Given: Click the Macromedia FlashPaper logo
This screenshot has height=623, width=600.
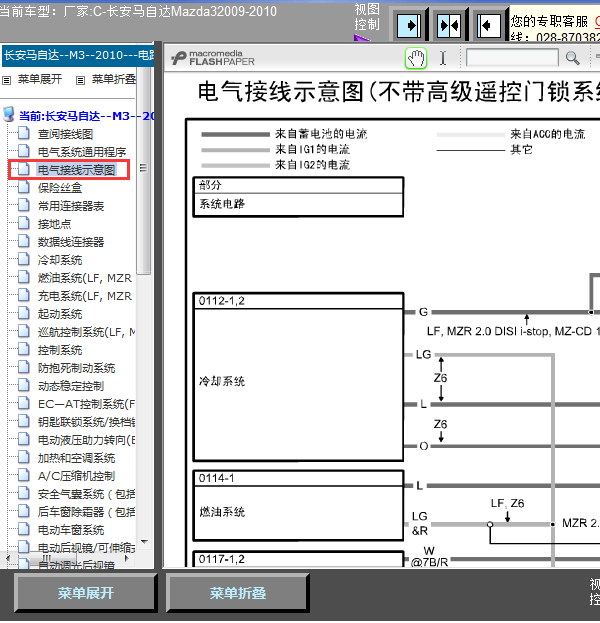Looking at the screenshot, I should pos(213,58).
